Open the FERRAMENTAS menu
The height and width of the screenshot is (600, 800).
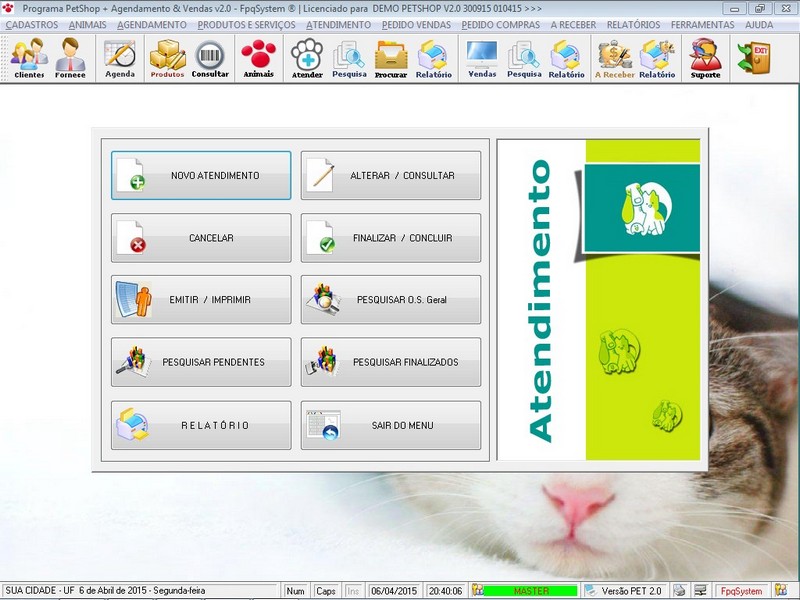click(x=703, y=24)
